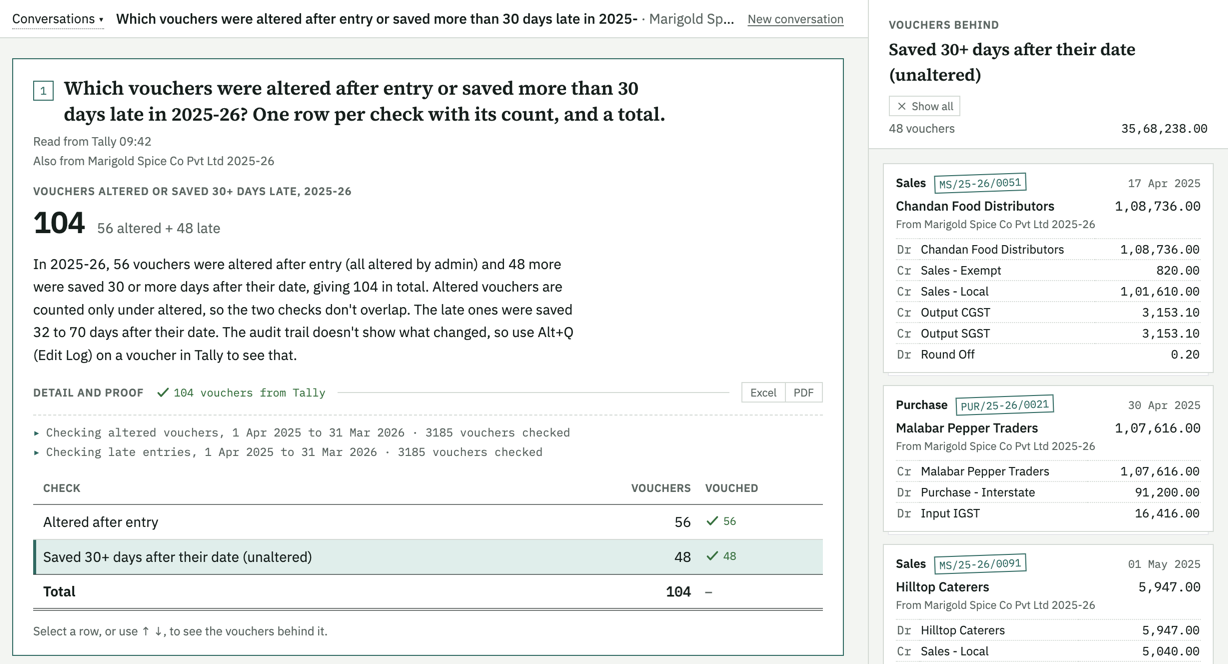Click the voucher date 01 May 2025
This screenshot has height=664, width=1228.
pos(1164,564)
